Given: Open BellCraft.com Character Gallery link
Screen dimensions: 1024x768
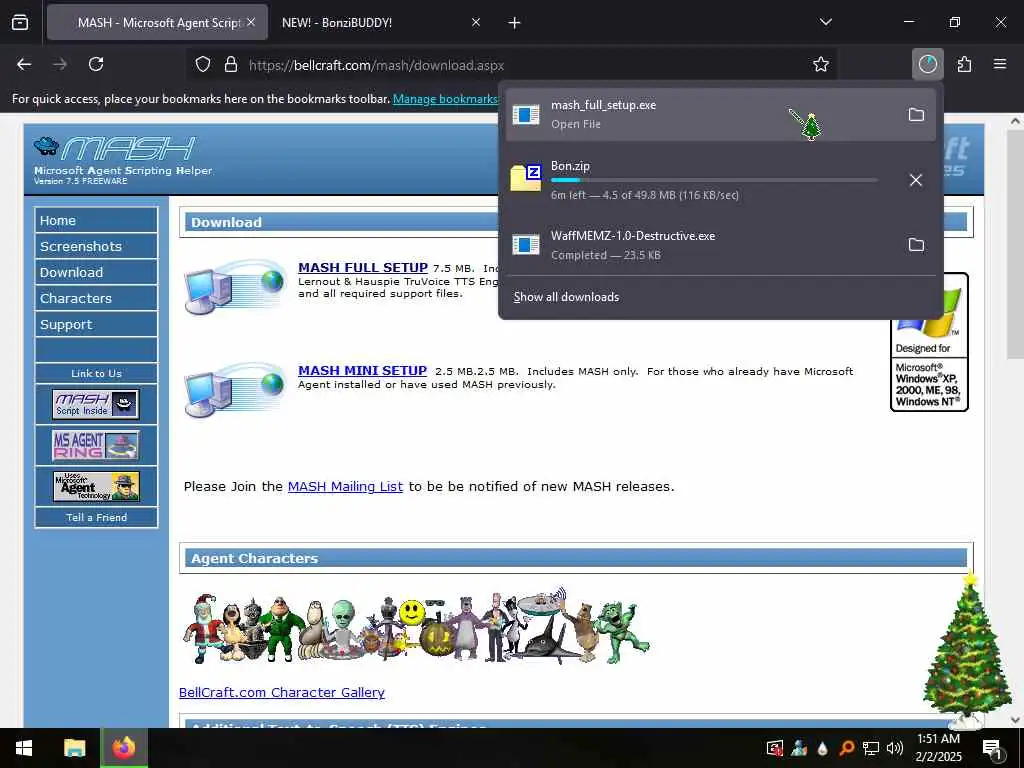Looking at the screenshot, I should coord(281,692).
